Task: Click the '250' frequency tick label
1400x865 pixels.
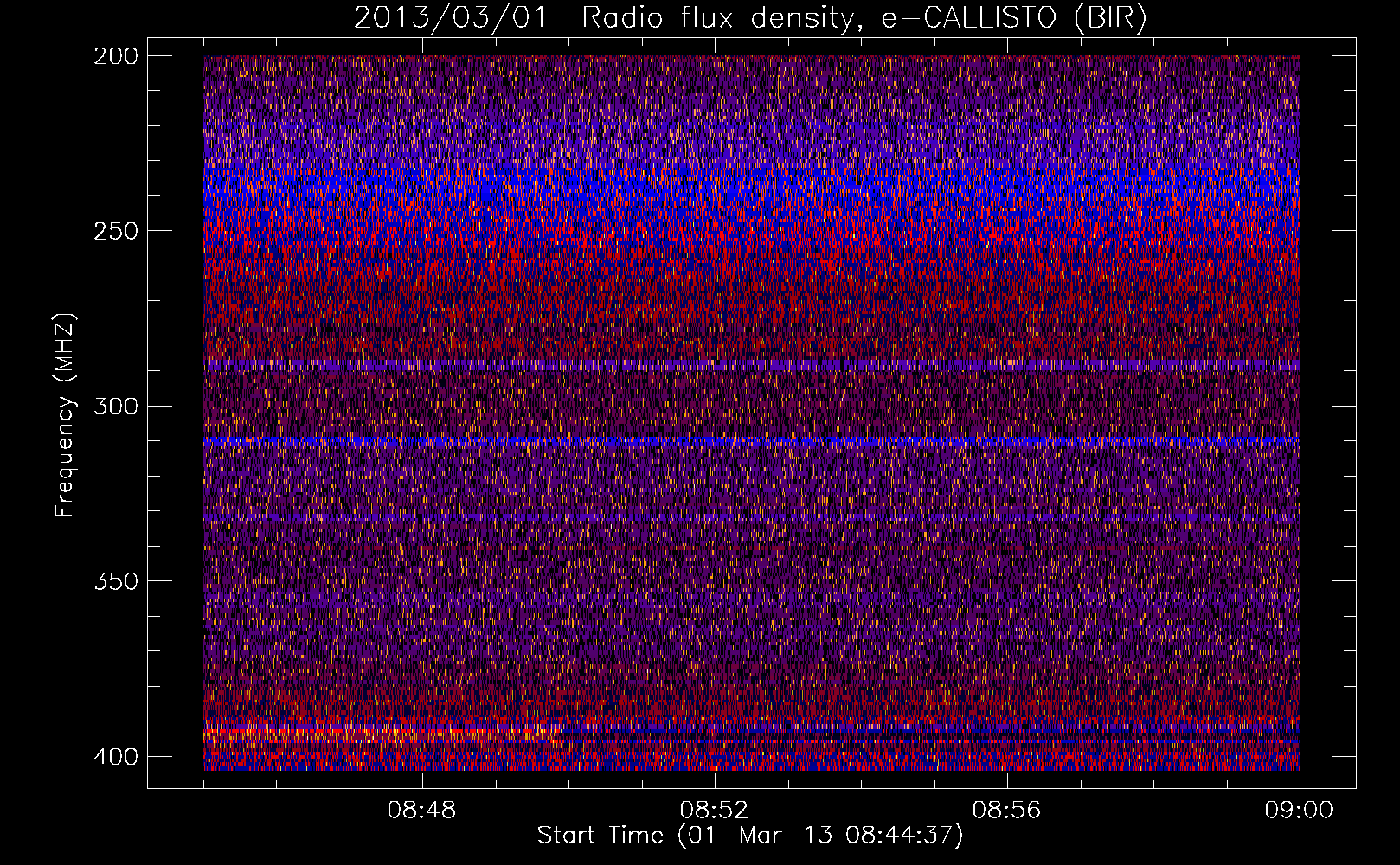Action: (116, 231)
